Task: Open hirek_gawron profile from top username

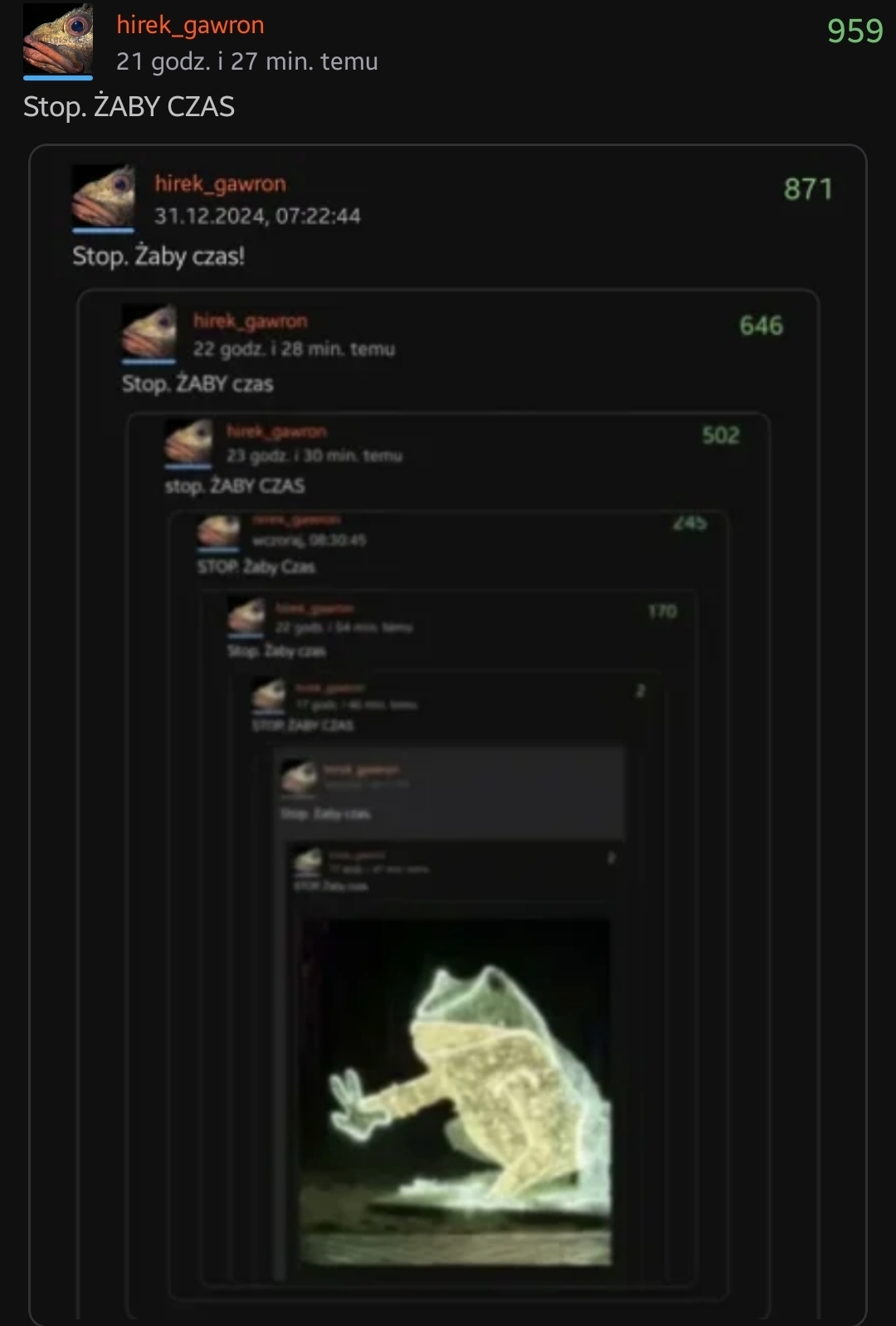Action: point(190,26)
